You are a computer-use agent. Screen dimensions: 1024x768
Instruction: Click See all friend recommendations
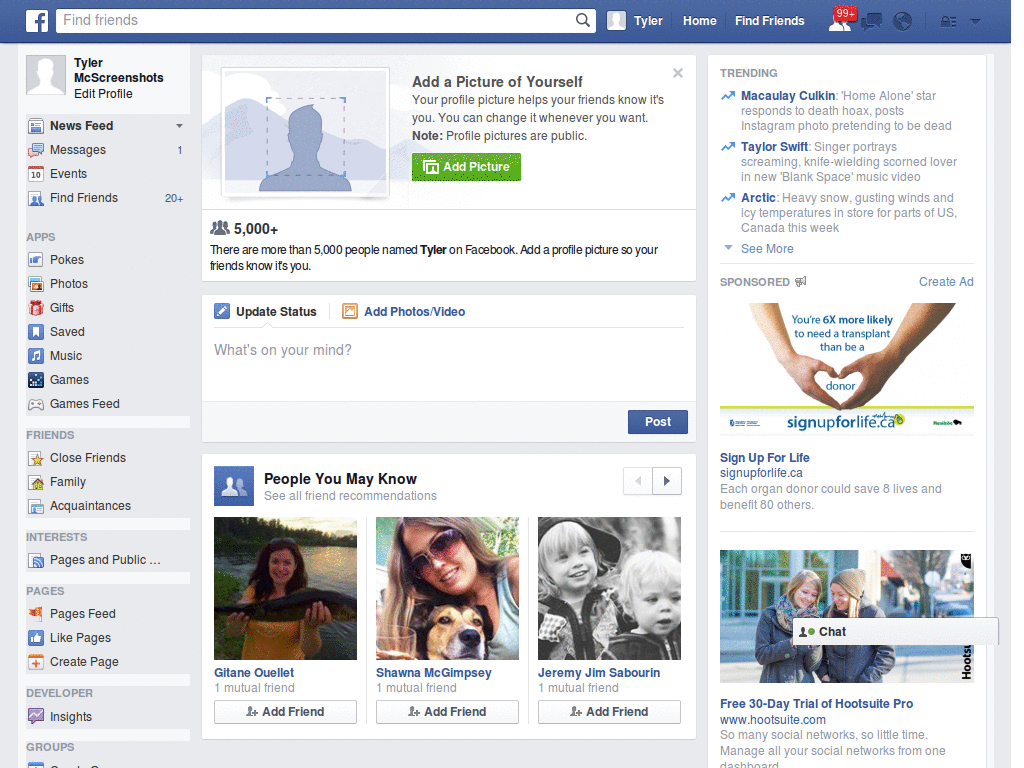pyautogui.click(x=350, y=496)
